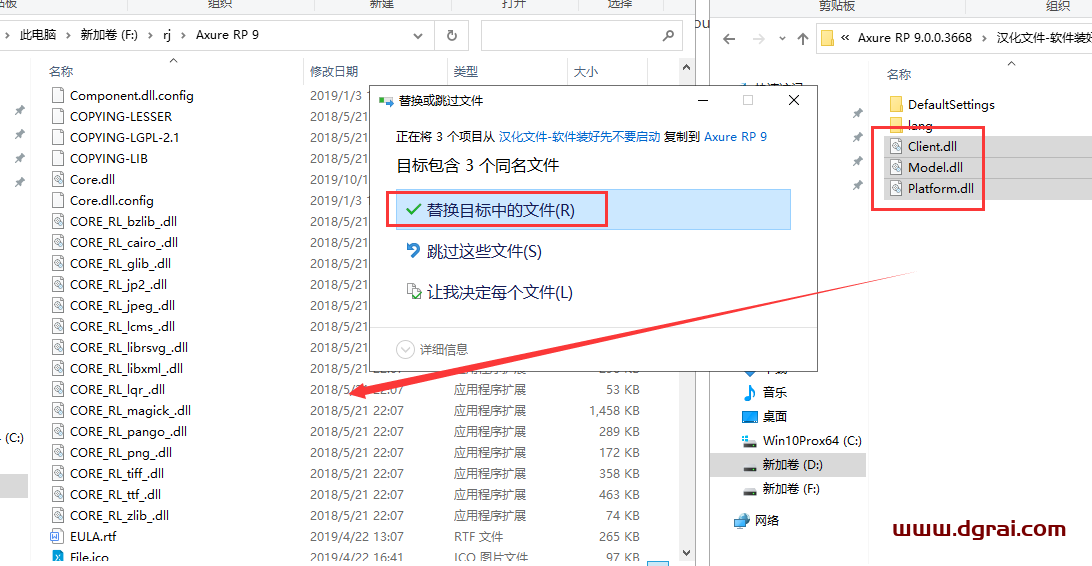1092x566 pixels.
Task: Select Core.dll.config file icon
Action: pos(58,201)
